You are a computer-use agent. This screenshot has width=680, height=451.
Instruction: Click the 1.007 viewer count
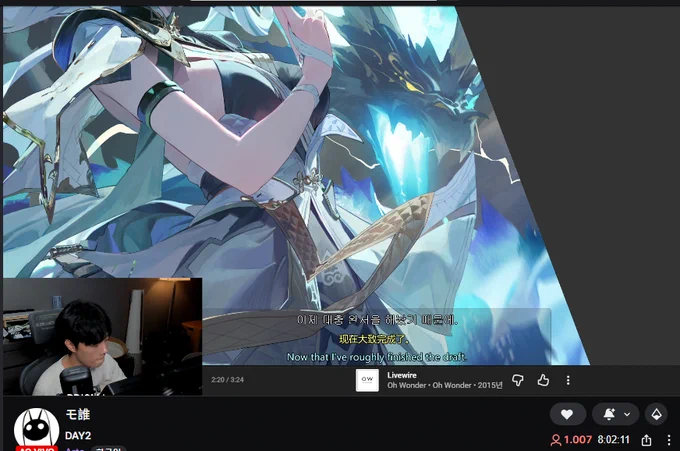(x=578, y=440)
